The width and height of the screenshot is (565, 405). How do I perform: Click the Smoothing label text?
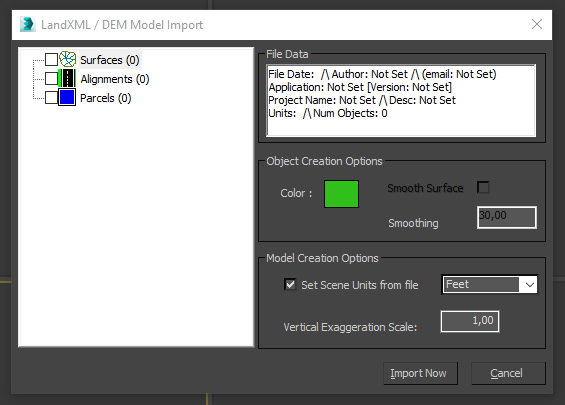pyautogui.click(x=413, y=223)
